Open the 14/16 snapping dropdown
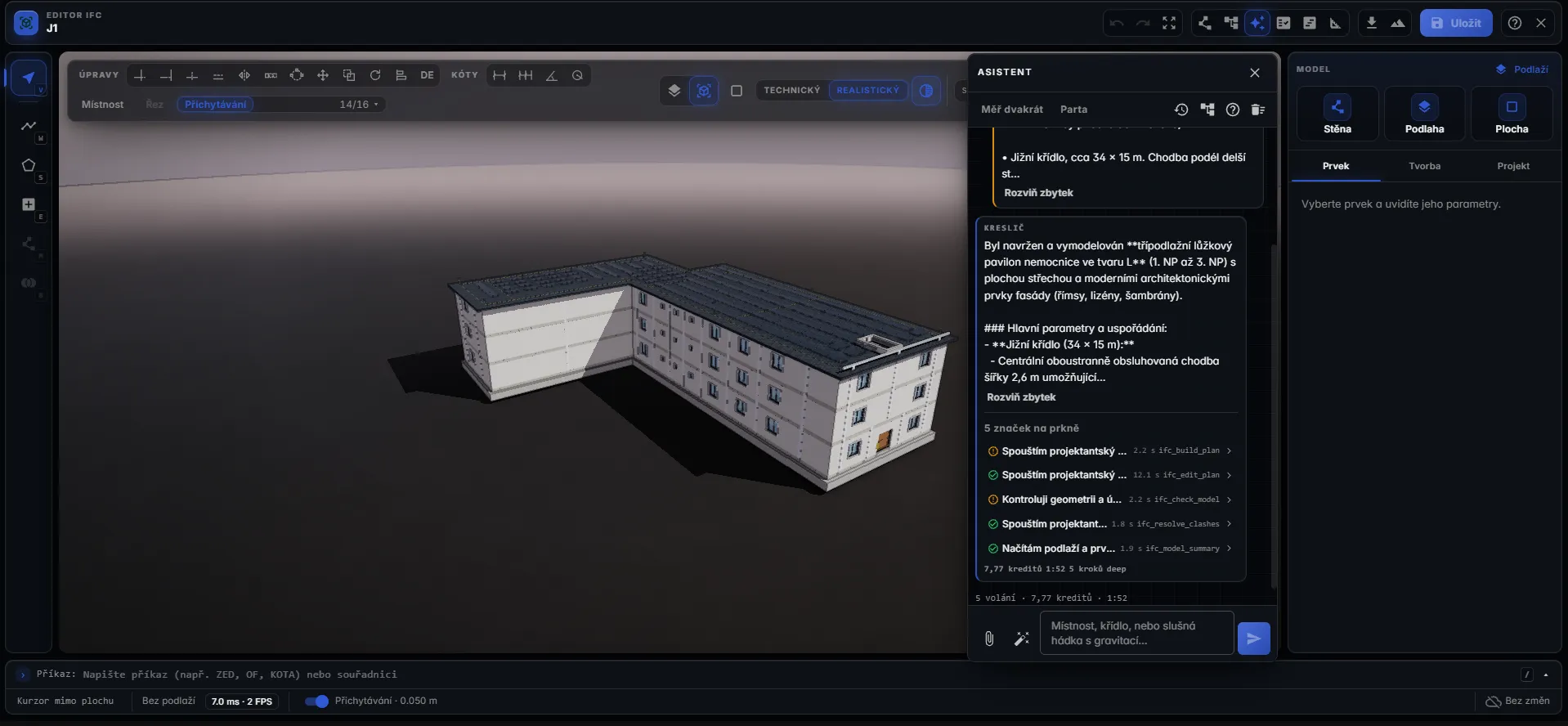The image size is (1568, 726). coord(359,105)
